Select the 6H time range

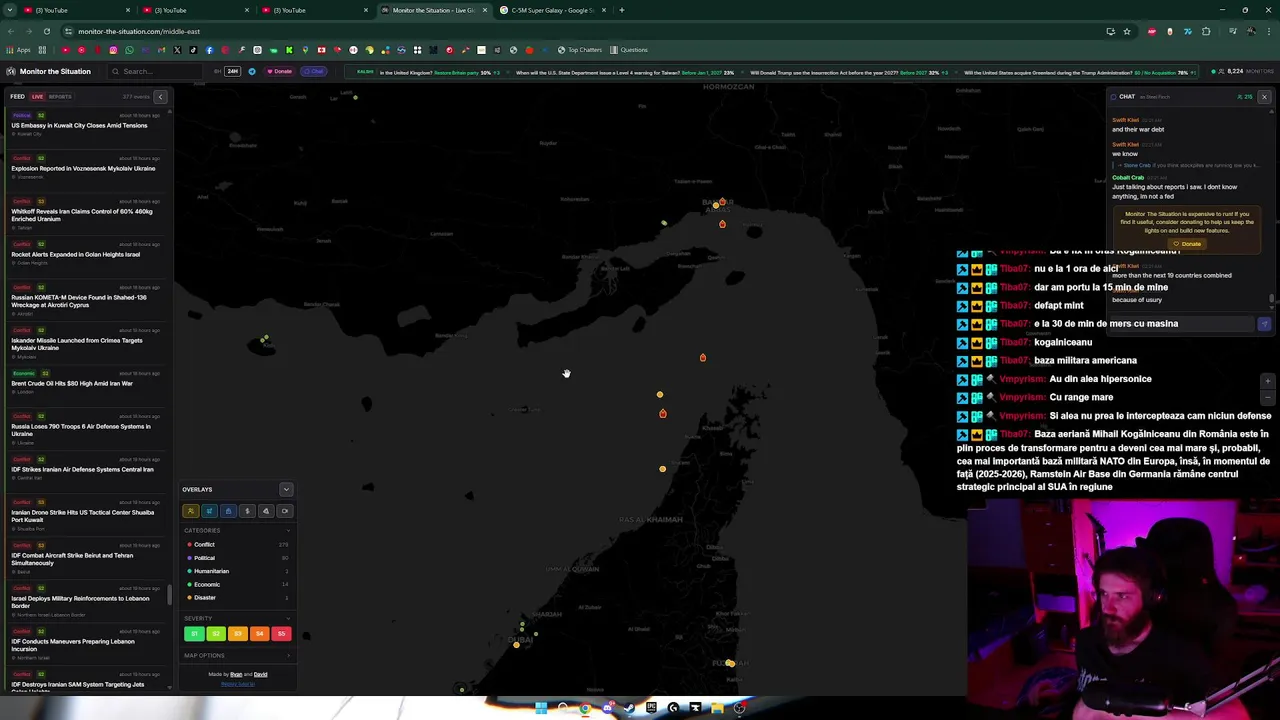[217, 71]
